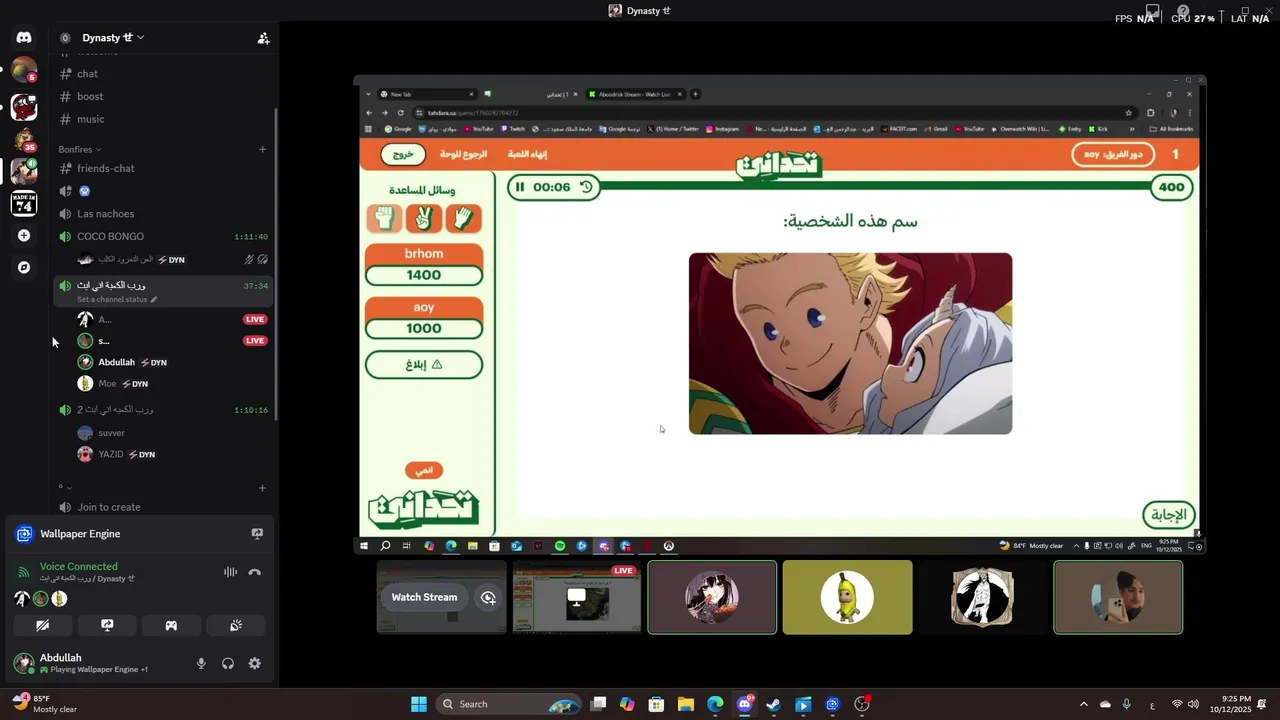Screen dimensions: 1280x720
Task: Open noise suppression waveform icon
Action: pyautogui.click(x=230, y=572)
